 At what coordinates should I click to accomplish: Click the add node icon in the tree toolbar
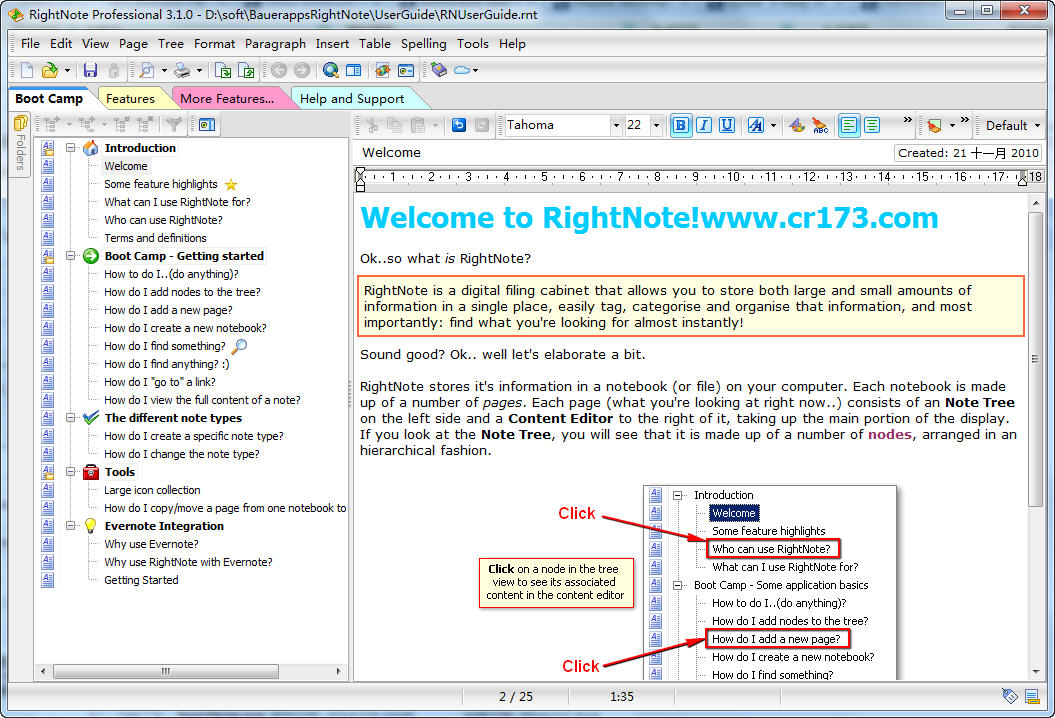52,124
